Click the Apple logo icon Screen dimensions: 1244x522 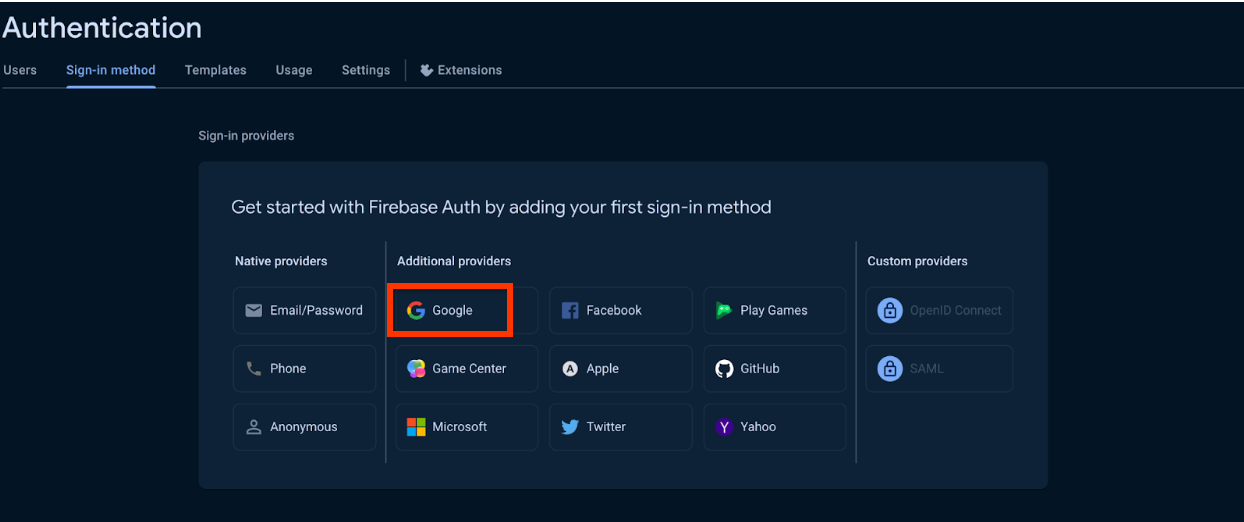click(570, 369)
